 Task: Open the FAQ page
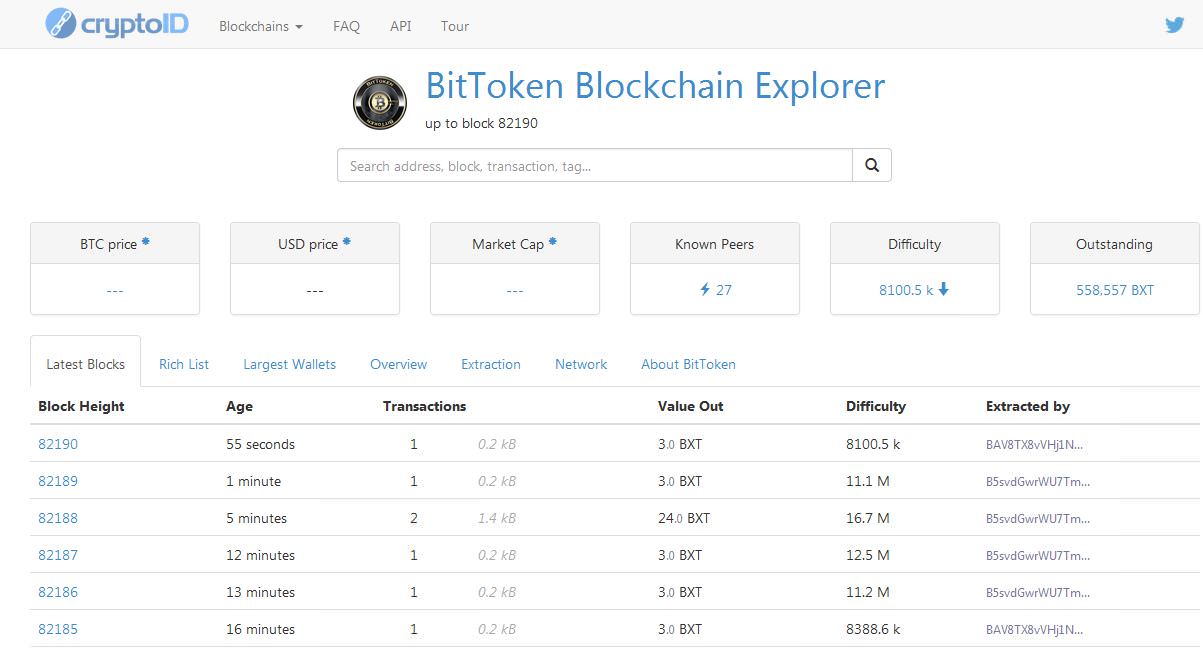[x=346, y=26]
